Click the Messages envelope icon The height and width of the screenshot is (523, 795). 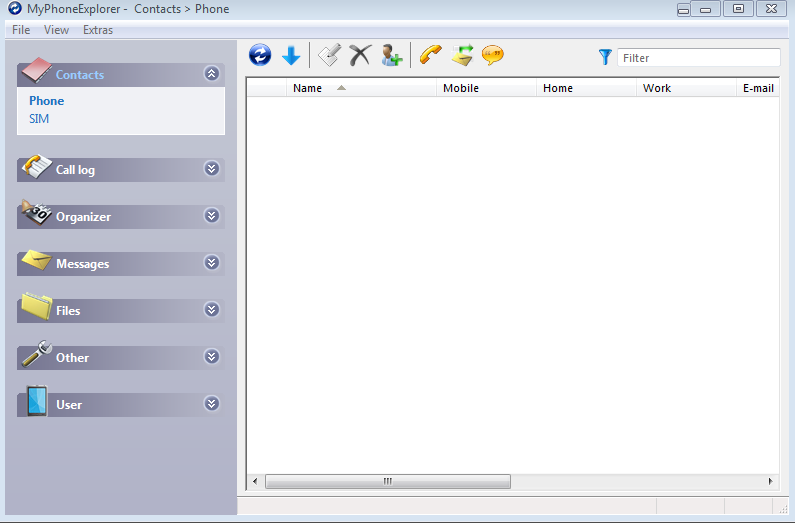point(37,260)
